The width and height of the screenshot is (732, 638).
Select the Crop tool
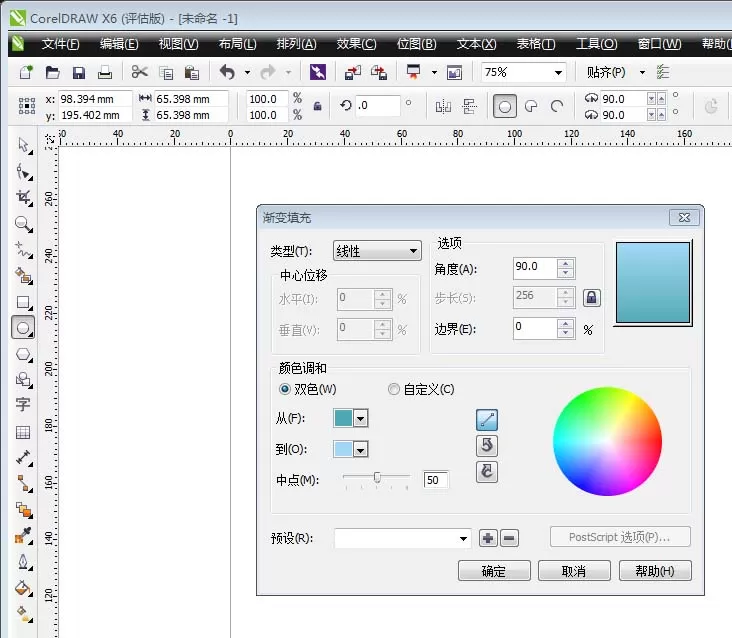pos(23,198)
